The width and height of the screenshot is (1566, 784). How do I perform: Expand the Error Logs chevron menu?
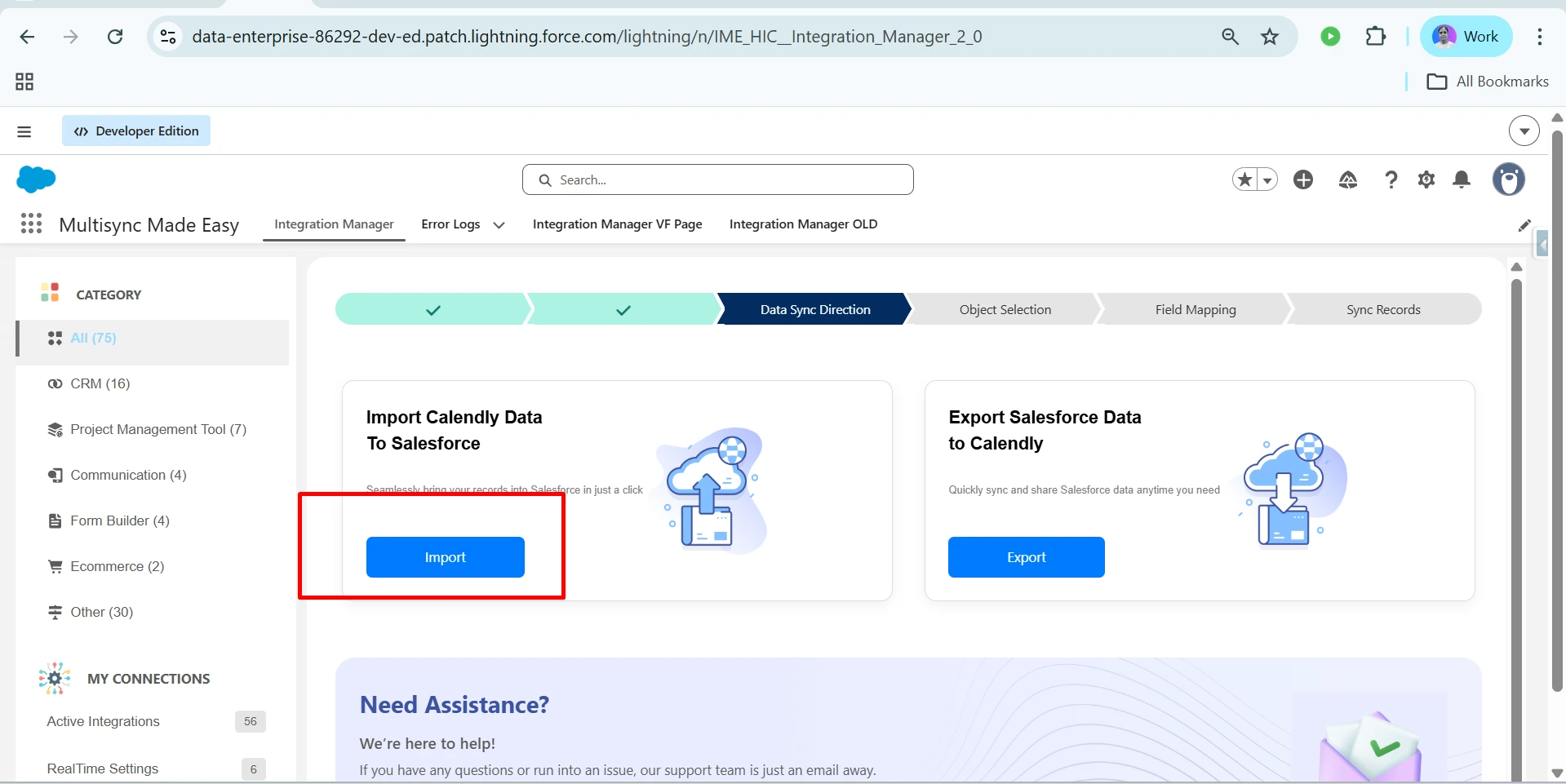(x=499, y=225)
